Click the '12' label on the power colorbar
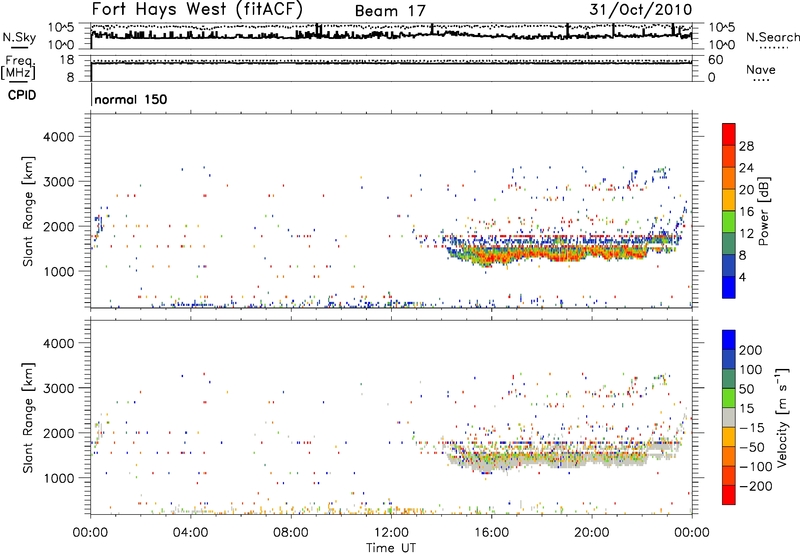The width and height of the screenshot is (800, 554). click(746, 234)
